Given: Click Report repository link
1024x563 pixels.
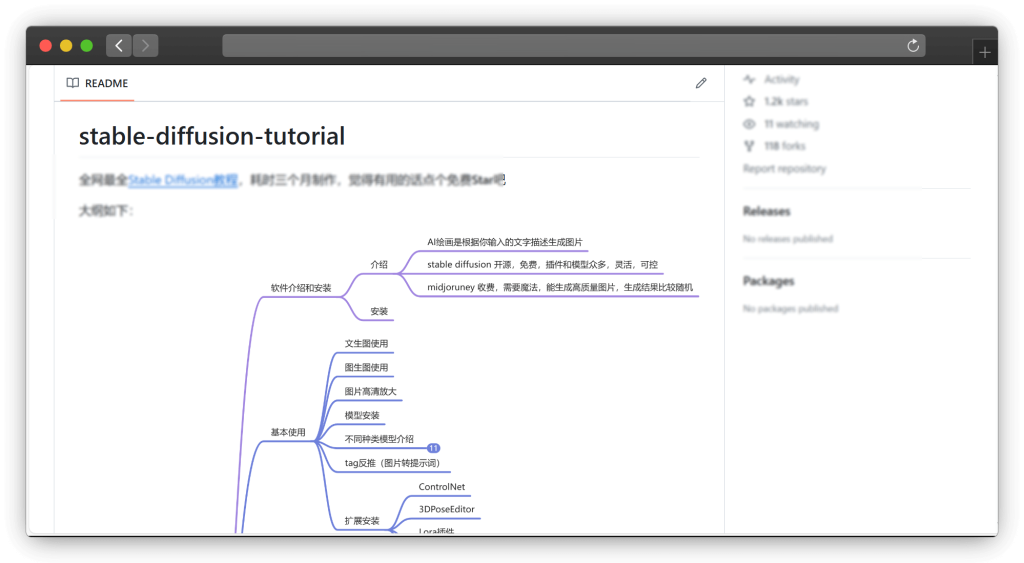Looking at the screenshot, I should pyautogui.click(x=784, y=169).
